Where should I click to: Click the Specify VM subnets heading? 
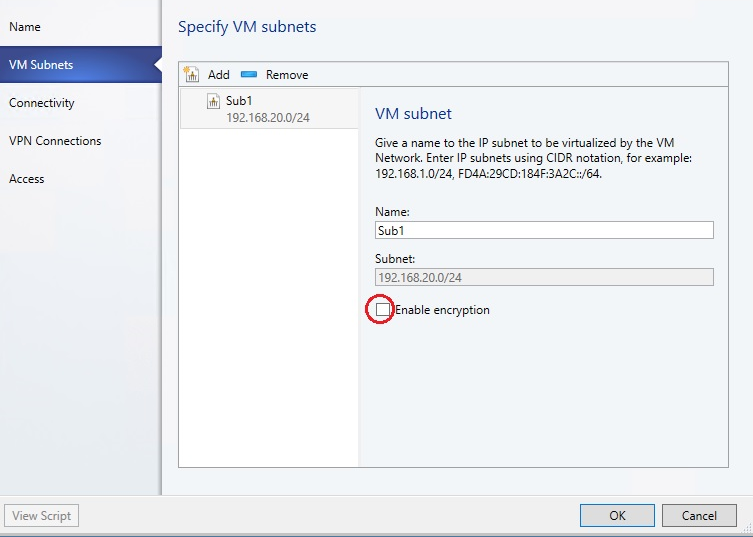[x=247, y=27]
